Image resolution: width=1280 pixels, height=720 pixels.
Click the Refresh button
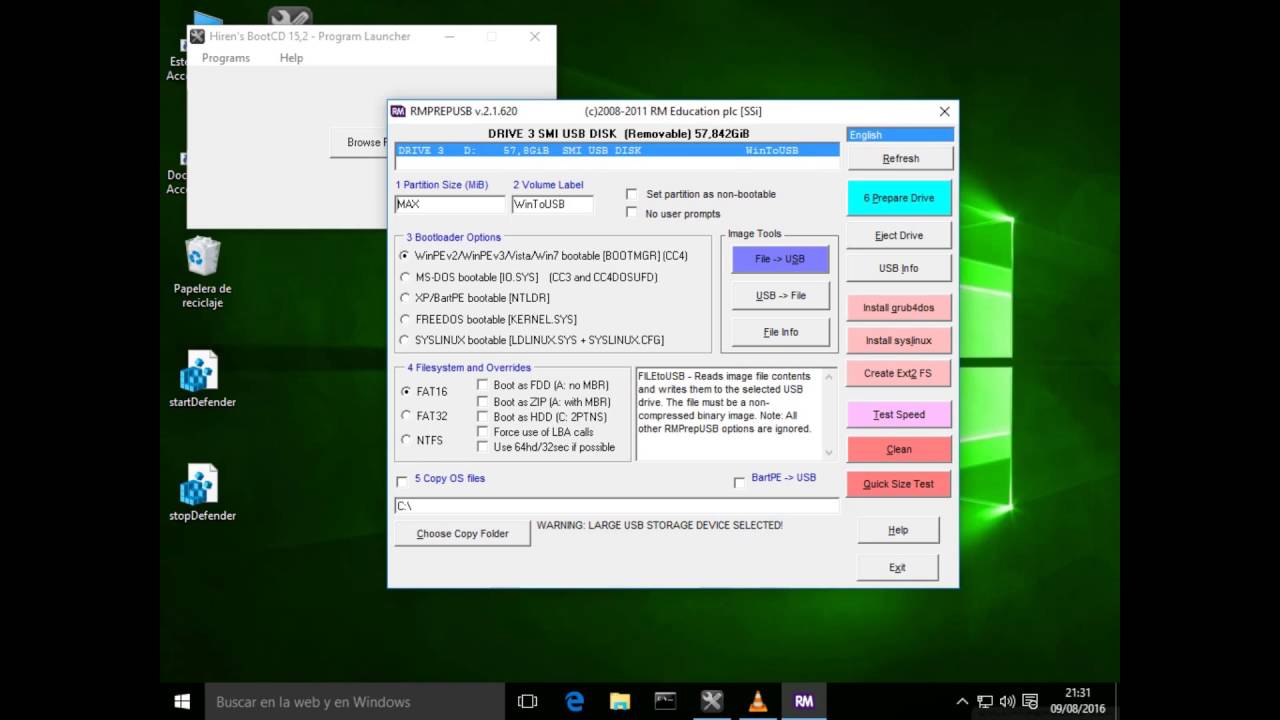click(x=900, y=158)
